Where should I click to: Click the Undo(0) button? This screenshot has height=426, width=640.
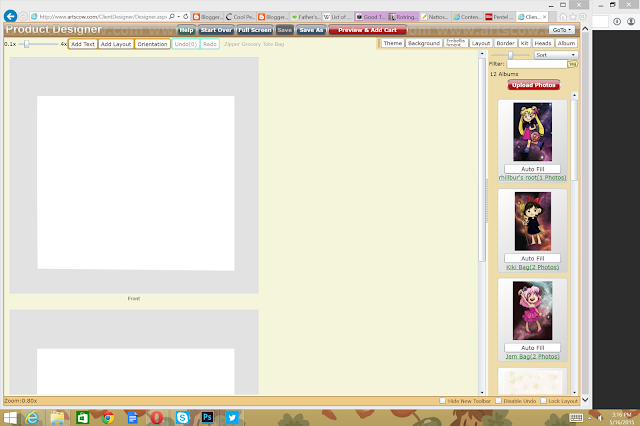186,44
